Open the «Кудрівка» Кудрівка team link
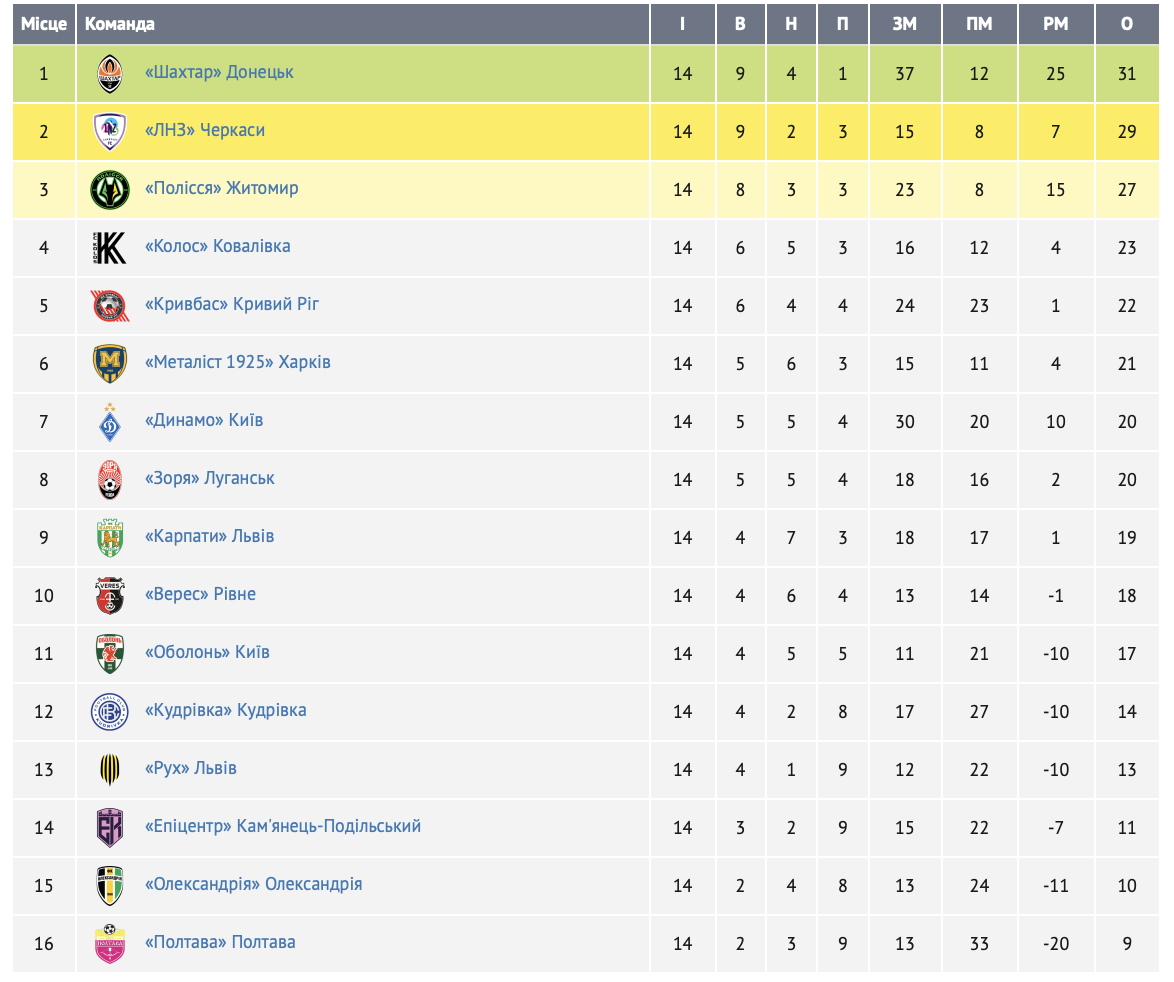This screenshot has width=1174, height=982. point(225,710)
